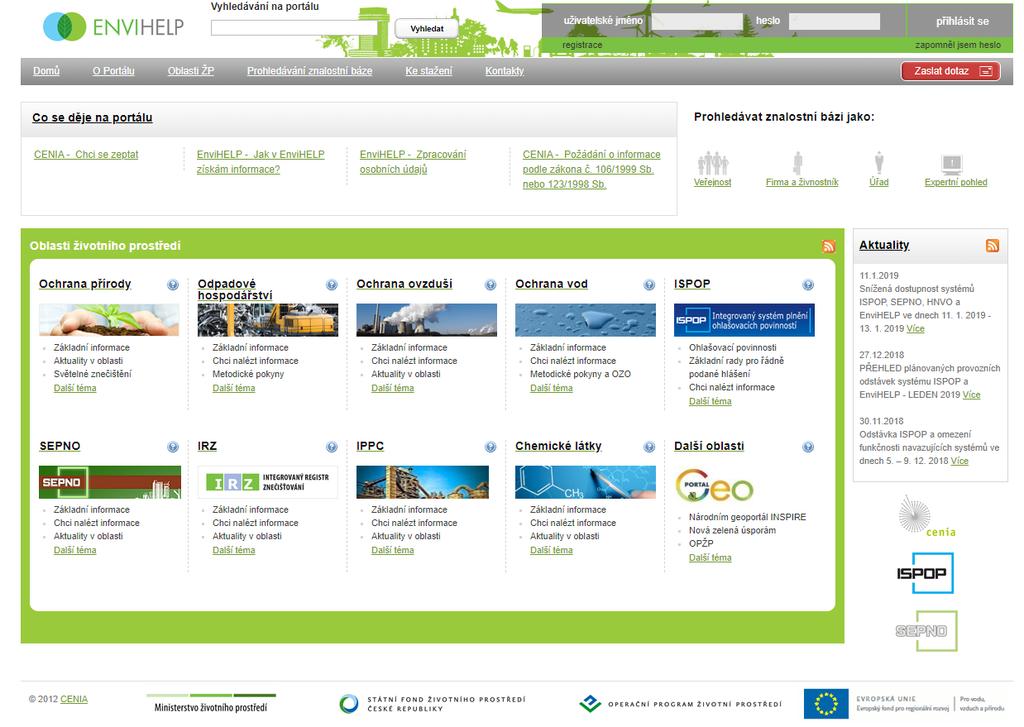Open EnviHELP - Zpracování osobních údajů link
Viewport: 1024px width, 727px height.
pyautogui.click(x=413, y=162)
